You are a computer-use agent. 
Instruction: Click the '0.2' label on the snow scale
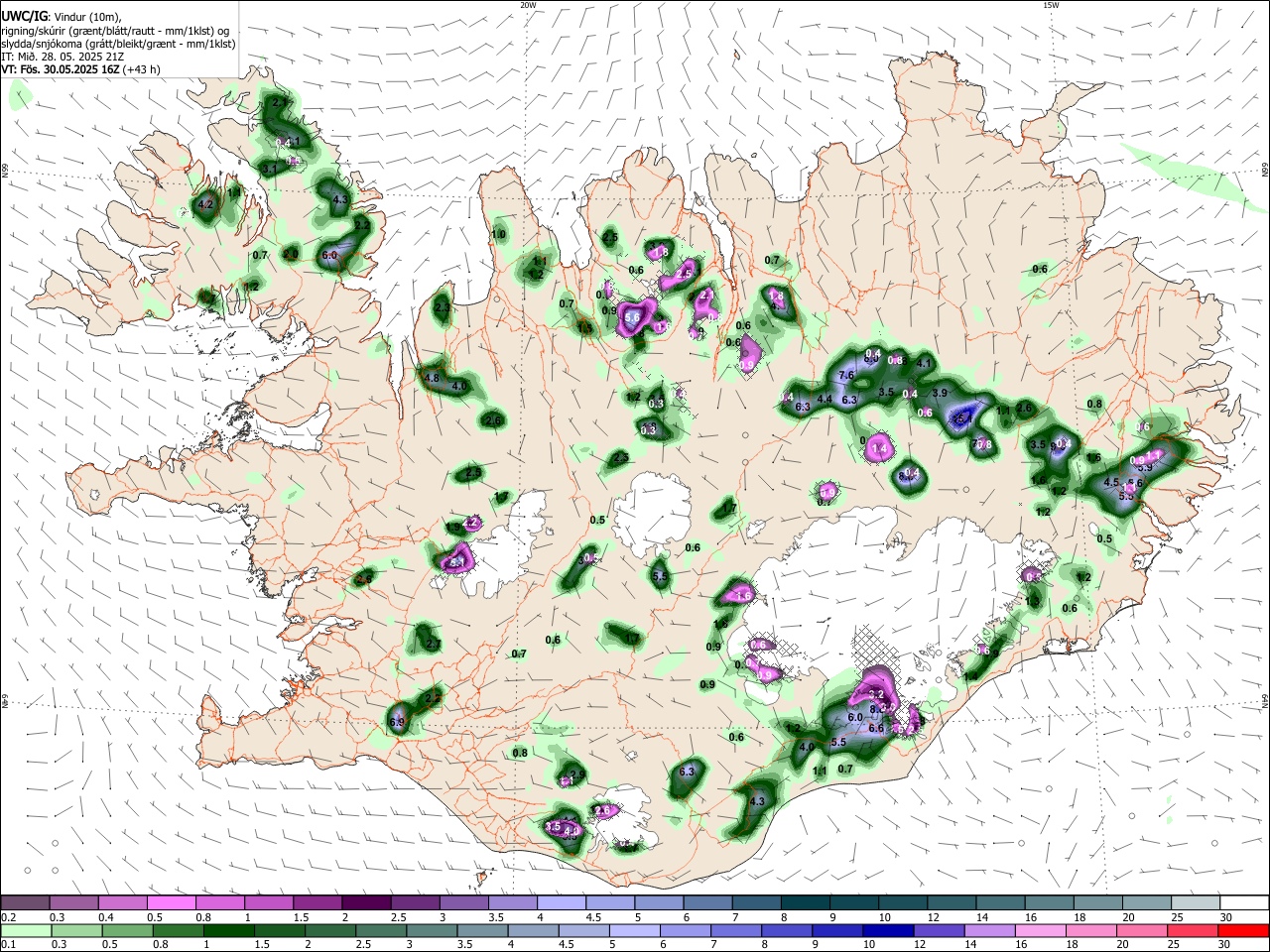[8, 917]
